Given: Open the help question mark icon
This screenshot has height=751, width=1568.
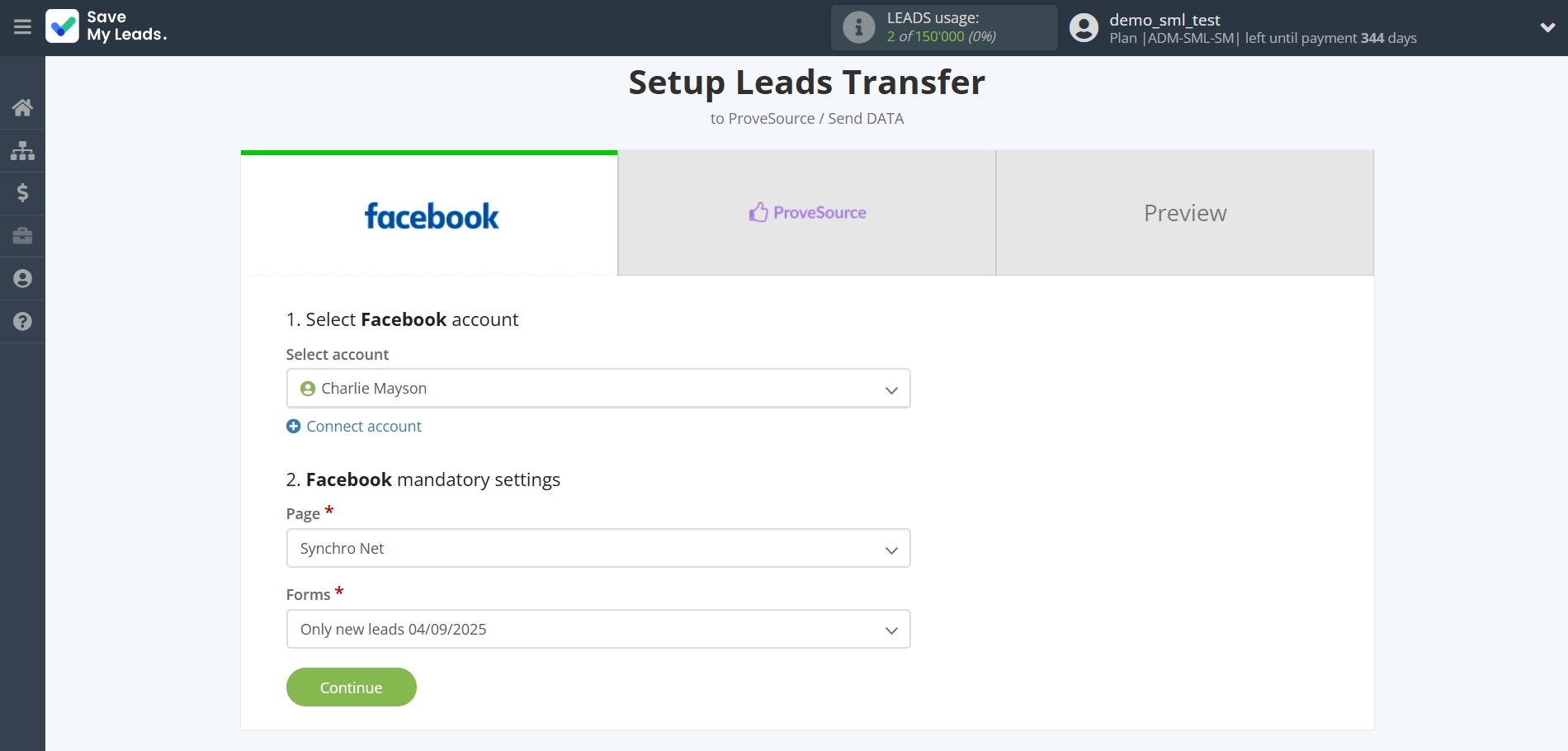Looking at the screenshot, I should pyautogui.click(x=22, y=322).
